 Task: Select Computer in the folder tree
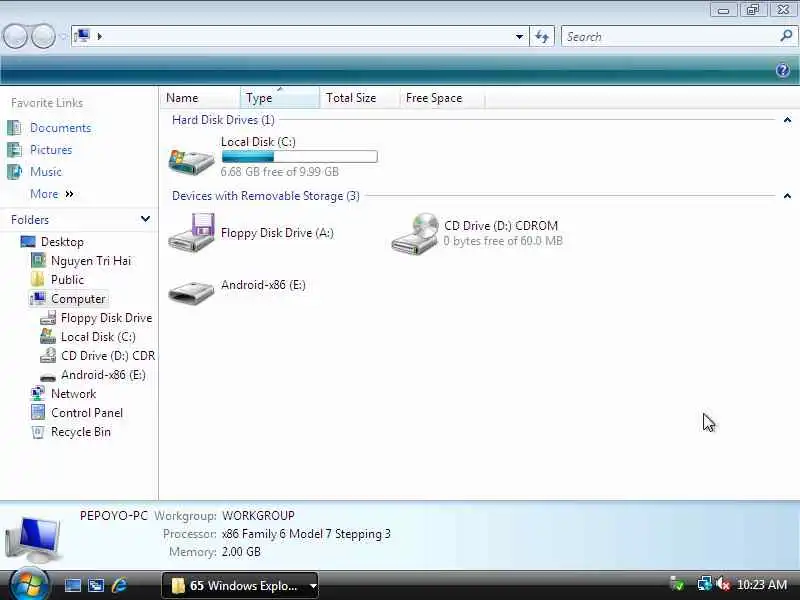[x=78, y=298]
